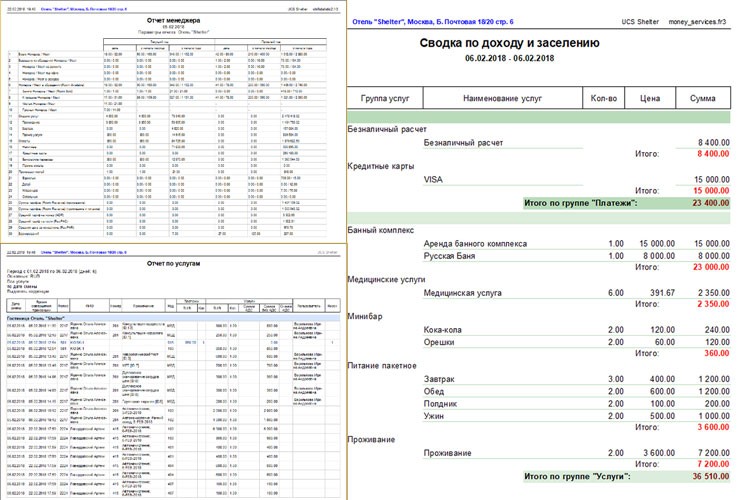Click the Итого по группе "Платежи" total row
Screen dimensions: 750x500
coord(579,203)
